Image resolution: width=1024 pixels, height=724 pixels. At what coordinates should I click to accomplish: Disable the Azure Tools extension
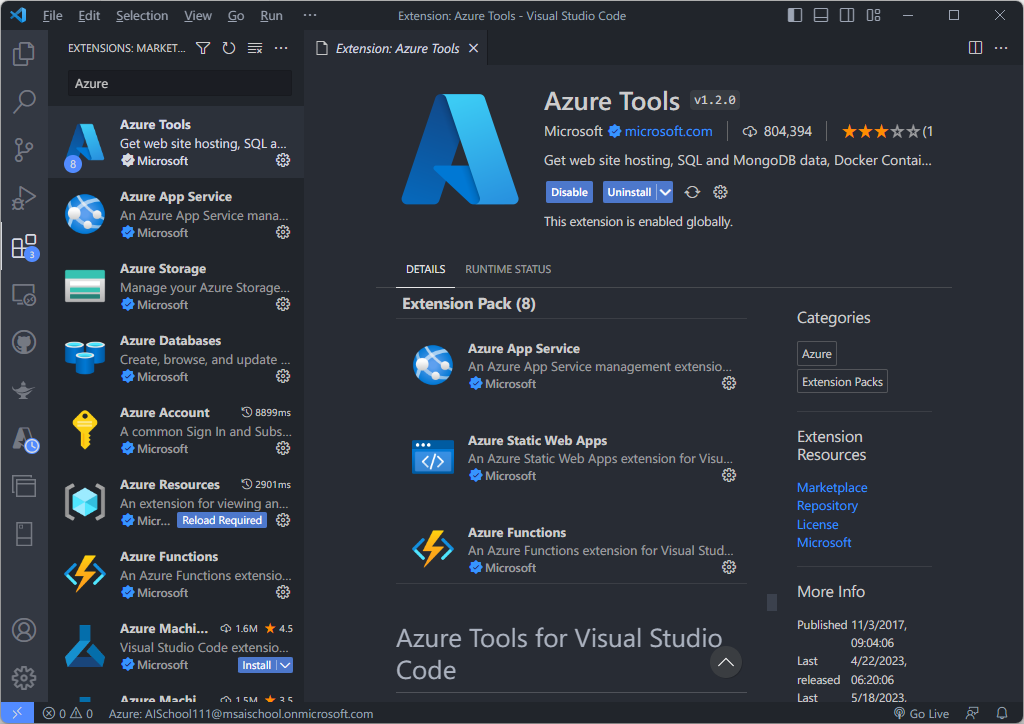click(x=569, y=192)
